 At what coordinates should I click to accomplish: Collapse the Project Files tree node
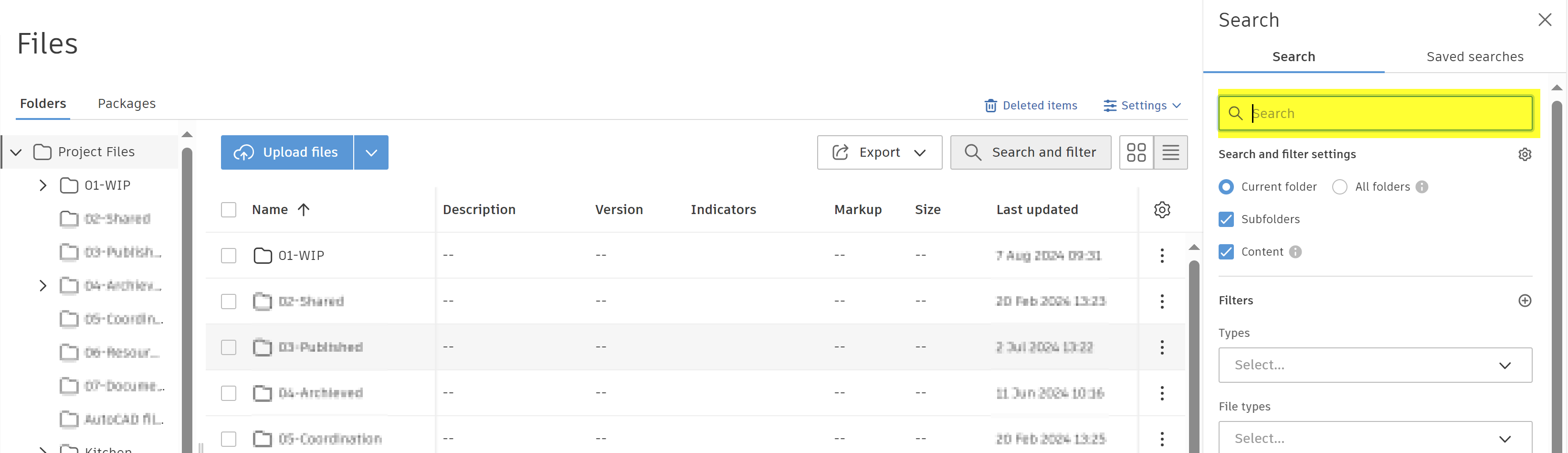click(x=16, y=152)
